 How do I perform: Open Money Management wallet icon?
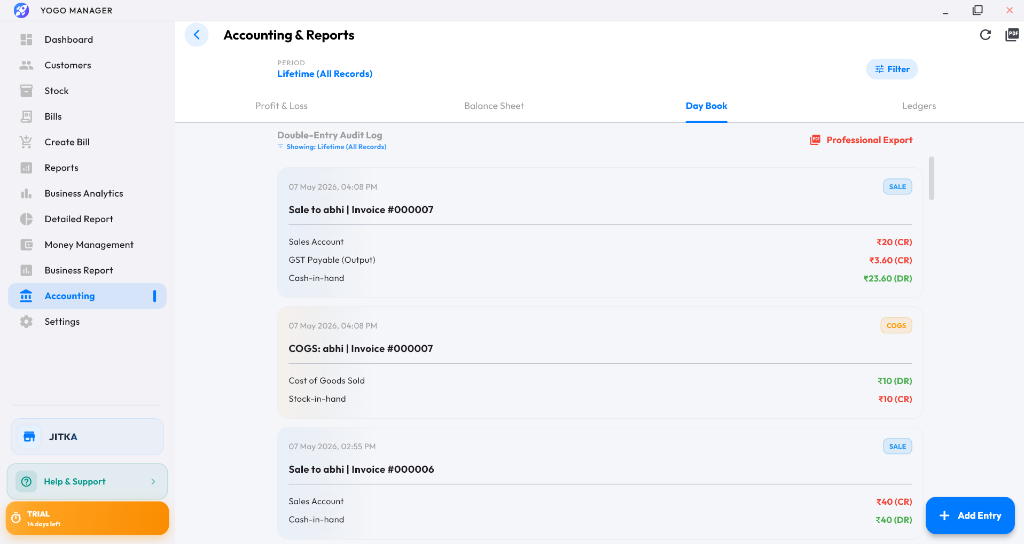26,245
